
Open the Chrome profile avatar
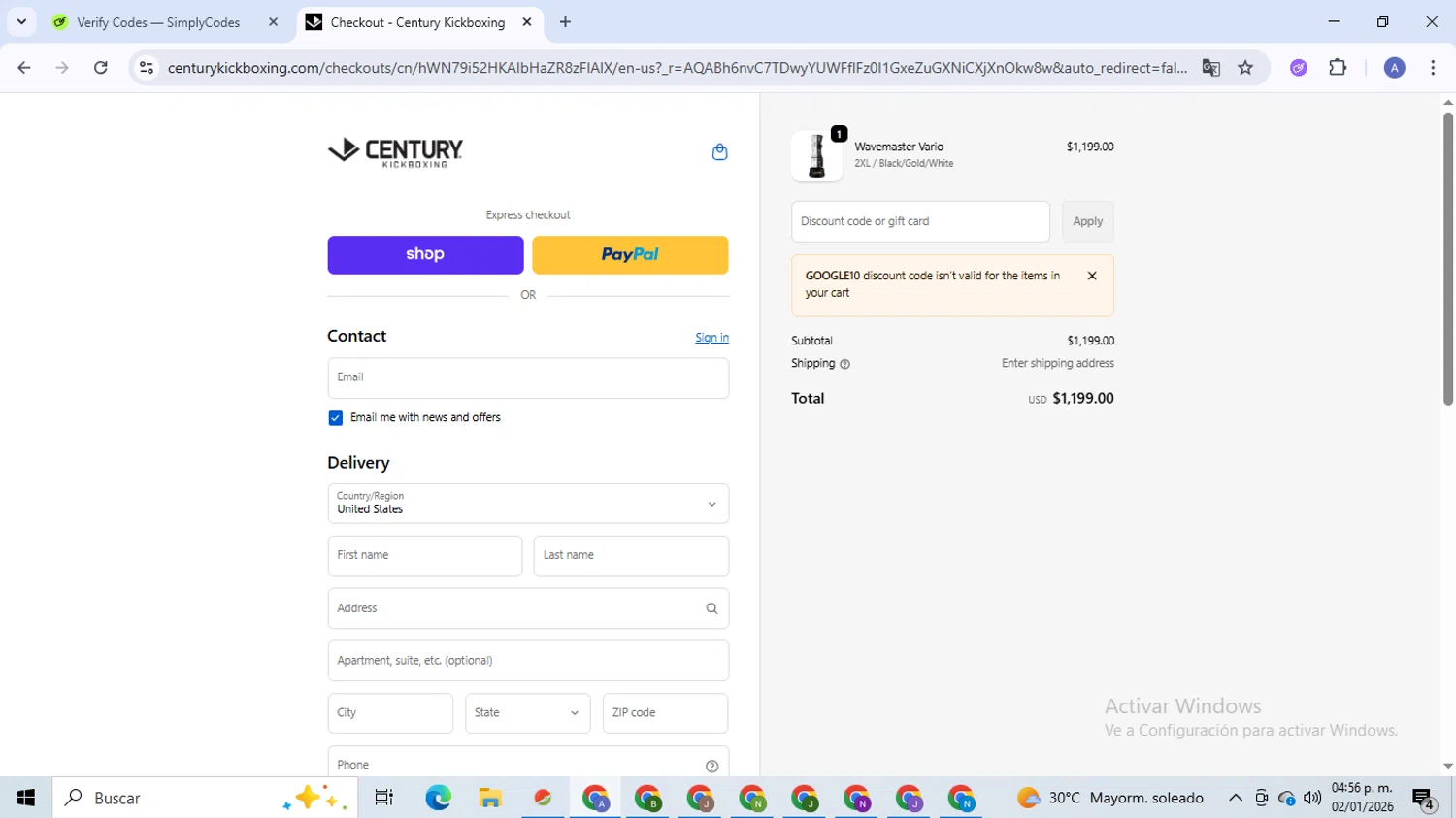1394,68
